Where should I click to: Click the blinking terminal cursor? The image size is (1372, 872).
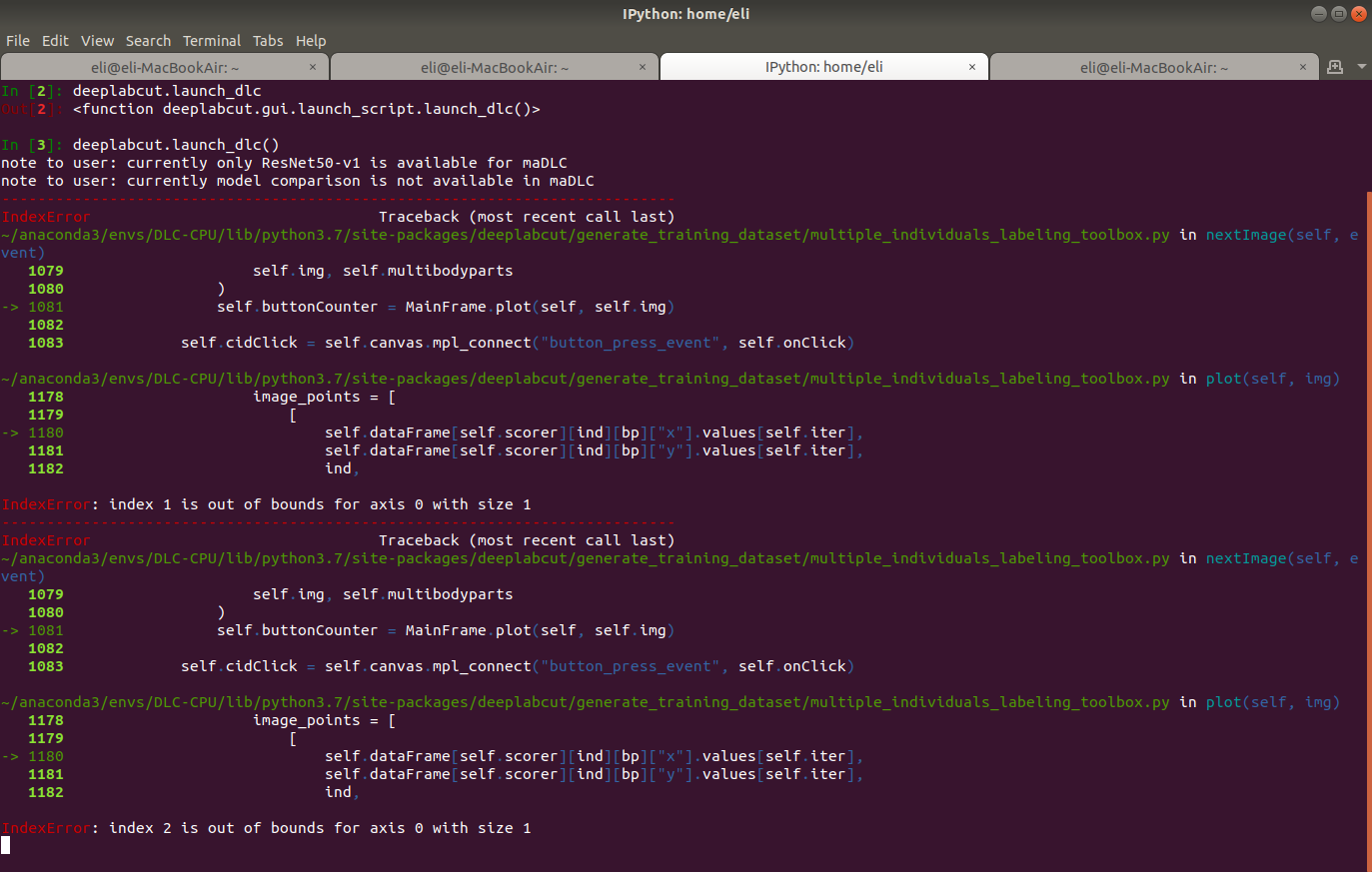pos(6,844)
